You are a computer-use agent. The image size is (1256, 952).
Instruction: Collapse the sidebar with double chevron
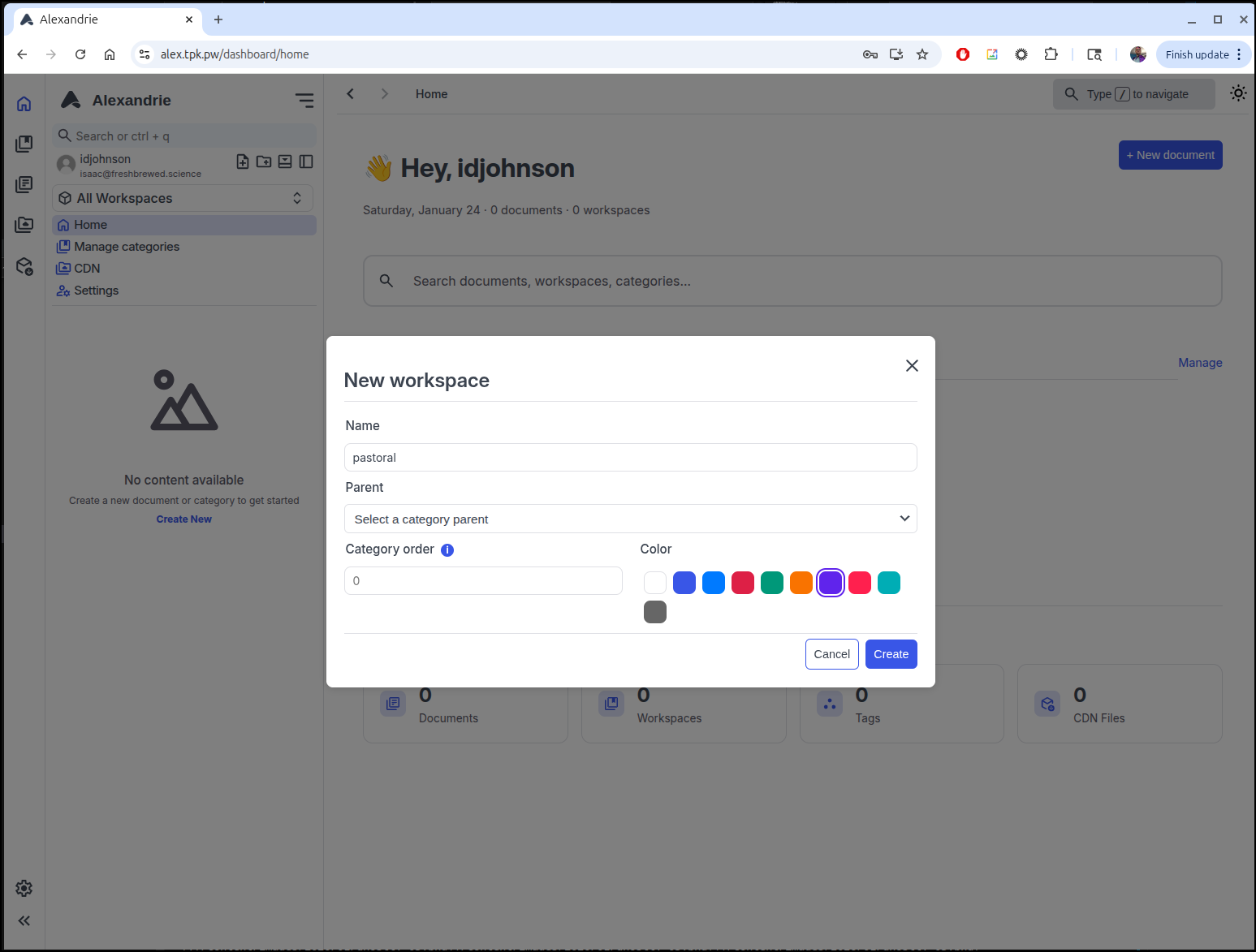[24, 920]
